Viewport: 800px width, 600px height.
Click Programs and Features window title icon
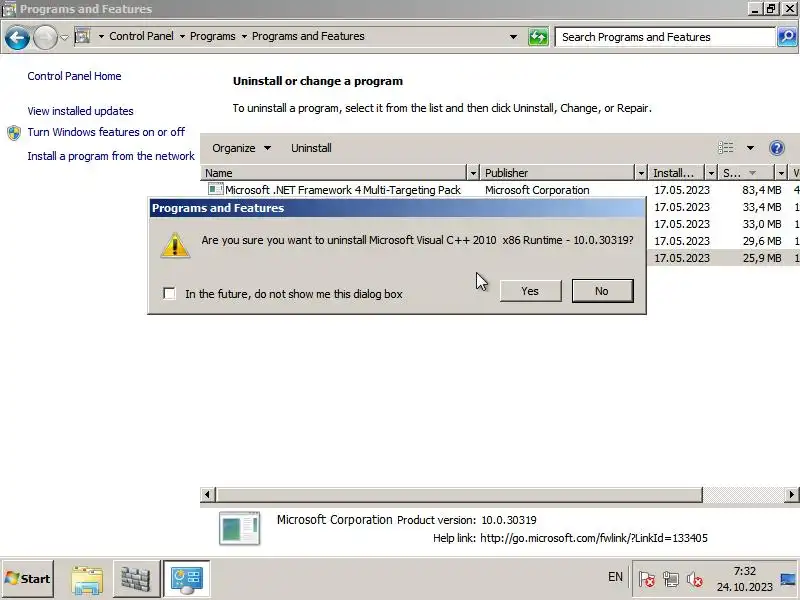coord(9,9)
